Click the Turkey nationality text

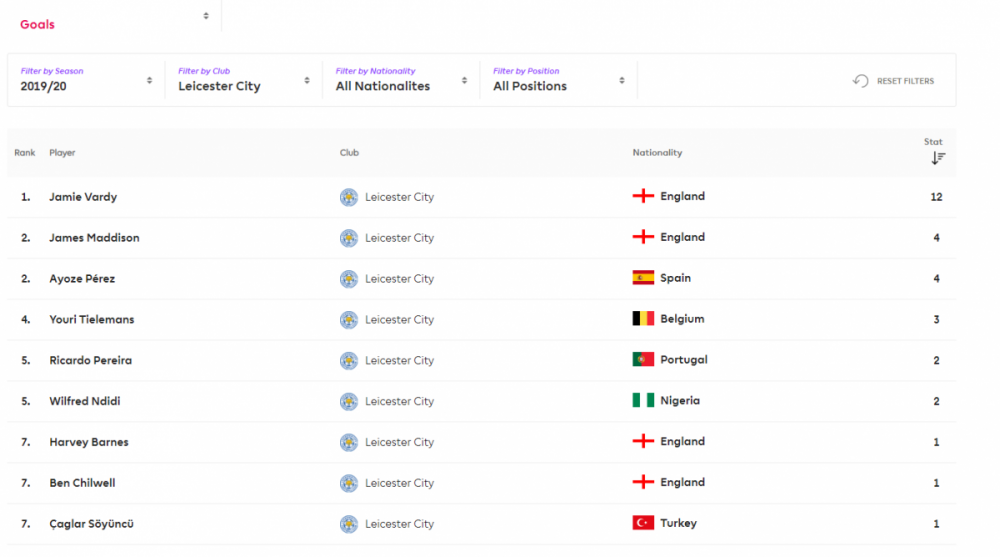coord(679,523)
